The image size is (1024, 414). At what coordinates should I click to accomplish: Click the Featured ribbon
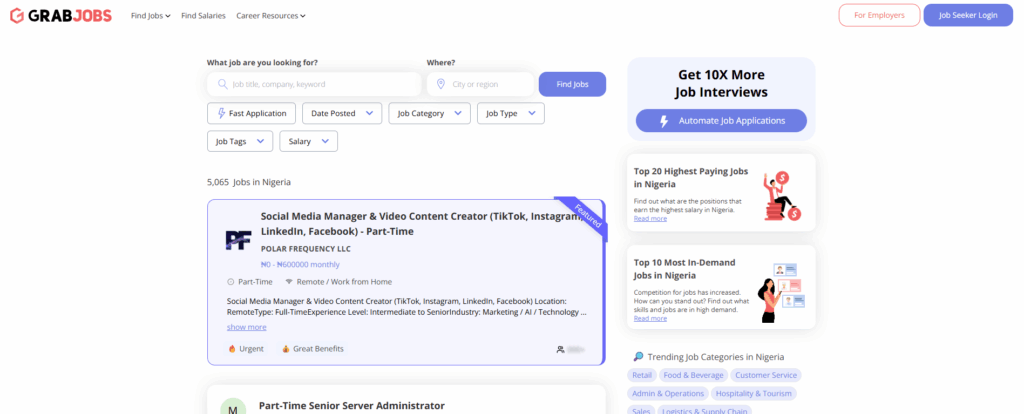pyautogui.click(x=586, y=215)
